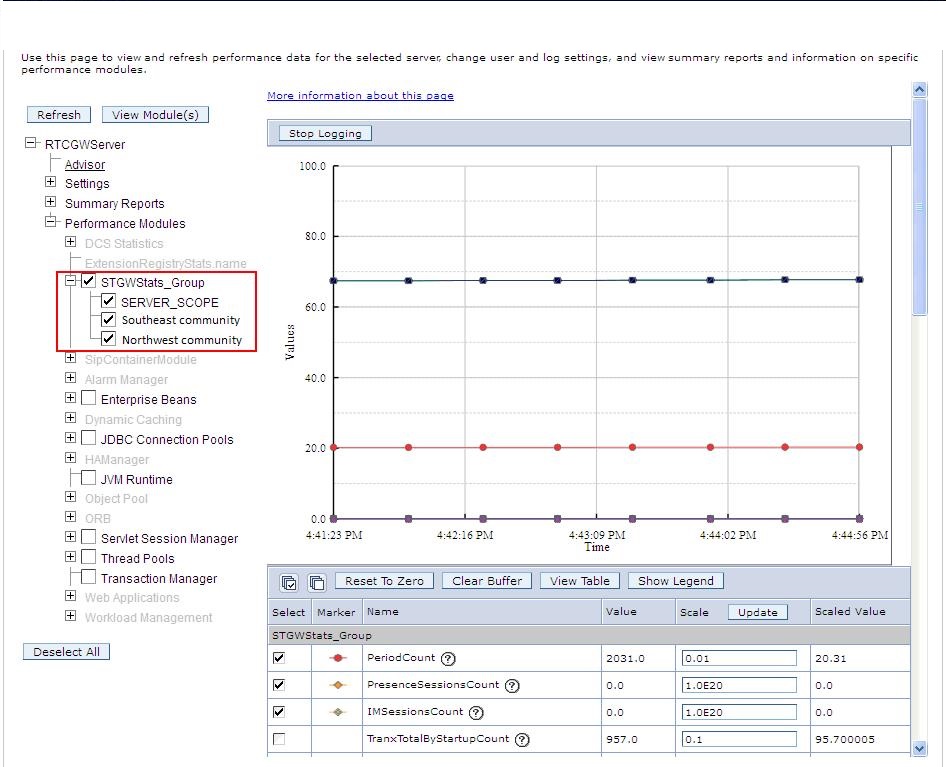Enable the Enterprise Beans checkbox

tap(87, 399)
